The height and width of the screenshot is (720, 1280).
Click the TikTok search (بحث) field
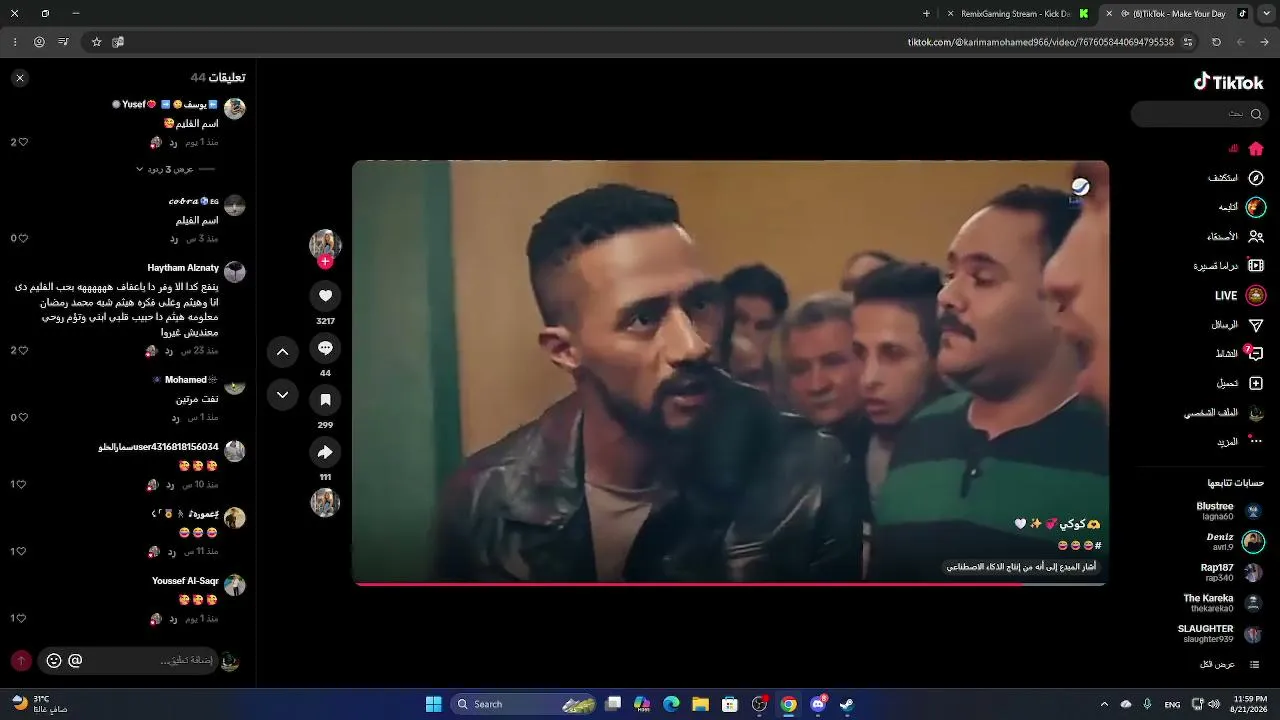coord(1200,114)
